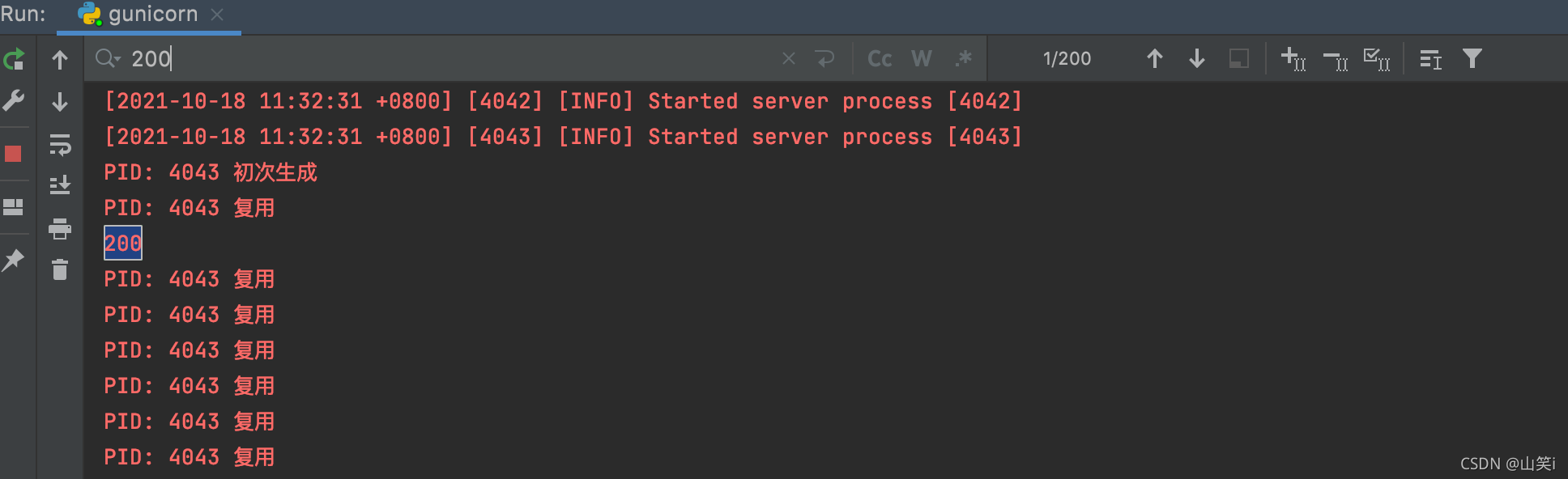Print the console contents

coord(59,229)
